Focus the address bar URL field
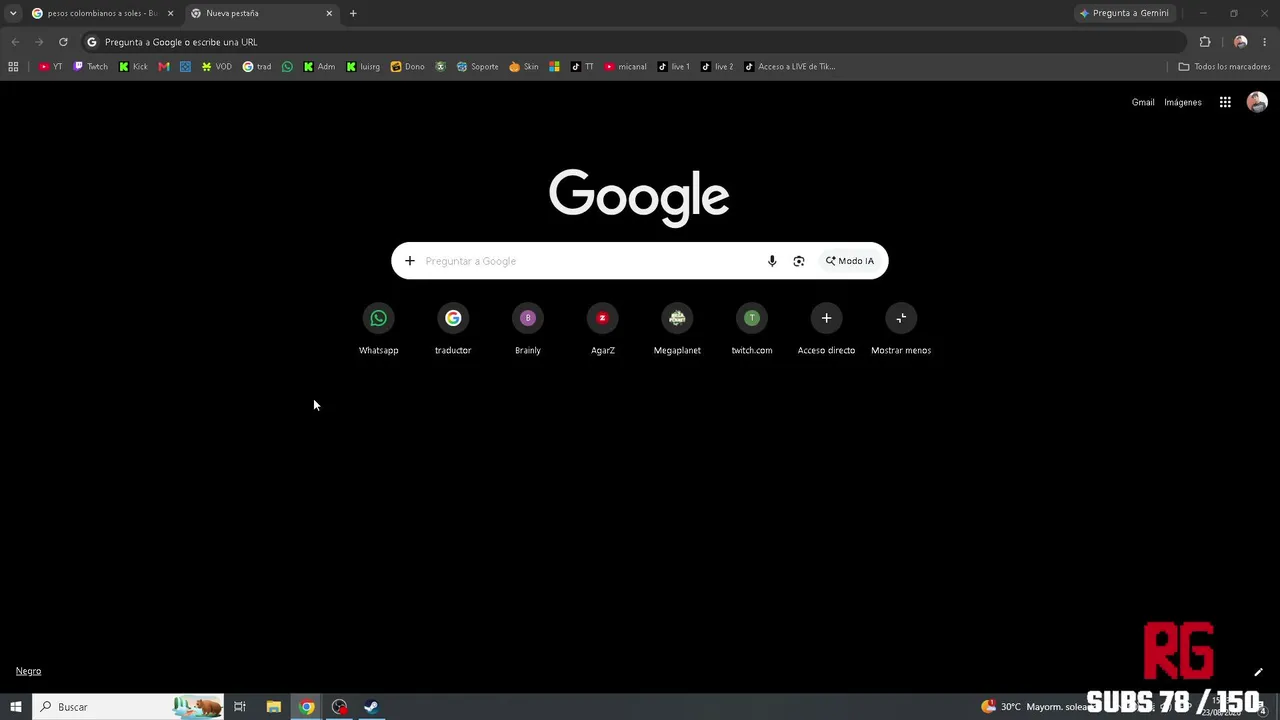Screen dimensions: 1280x720 635,42
